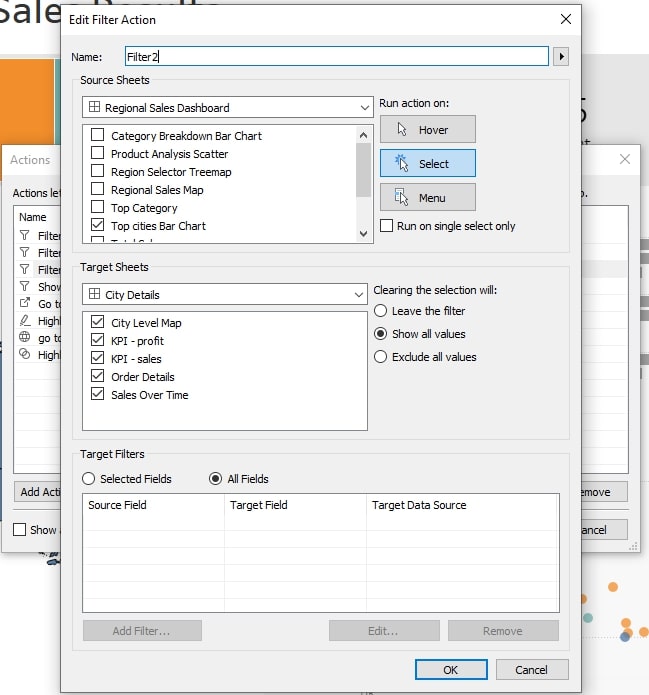Uncheck Top cities Bar Chart source sheet
The image size is (649, 695).
coord(98,225)
